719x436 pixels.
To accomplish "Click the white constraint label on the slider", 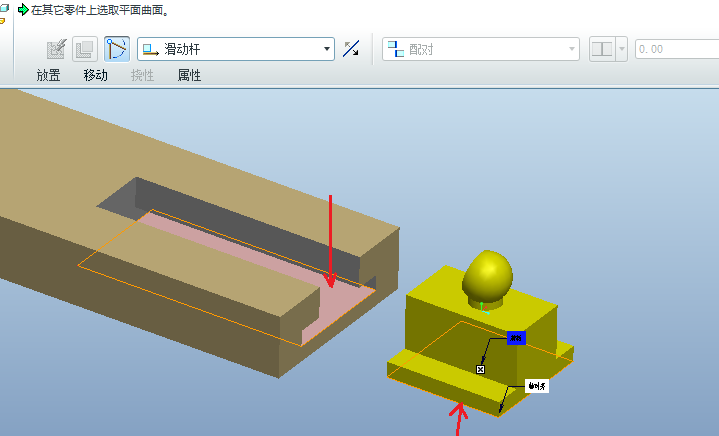I will pos(537,385).
